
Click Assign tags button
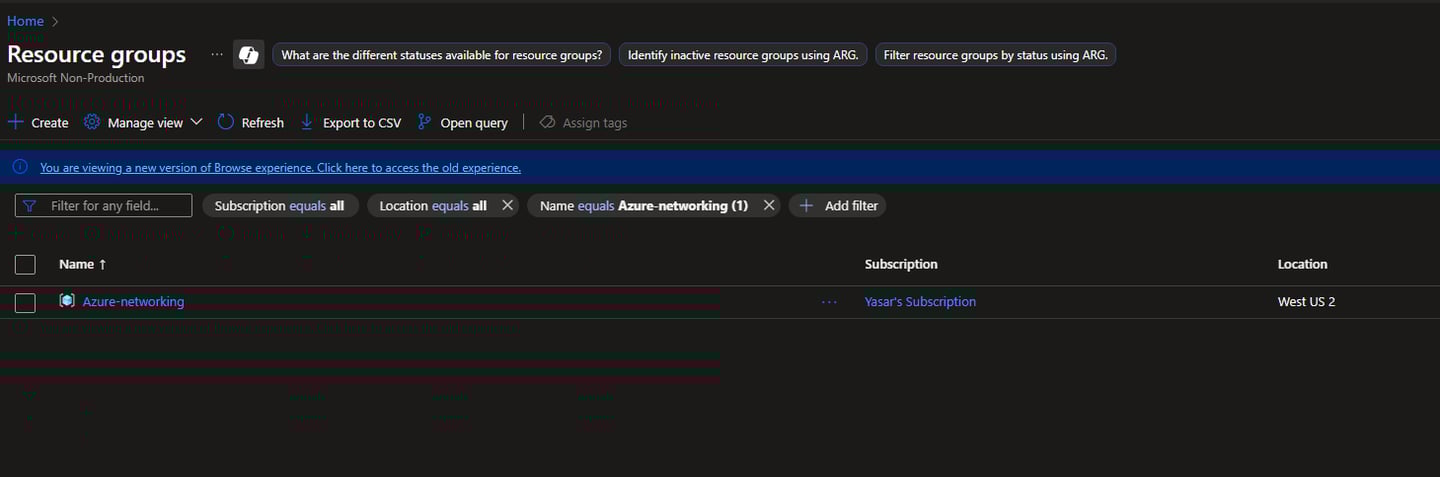583,123
